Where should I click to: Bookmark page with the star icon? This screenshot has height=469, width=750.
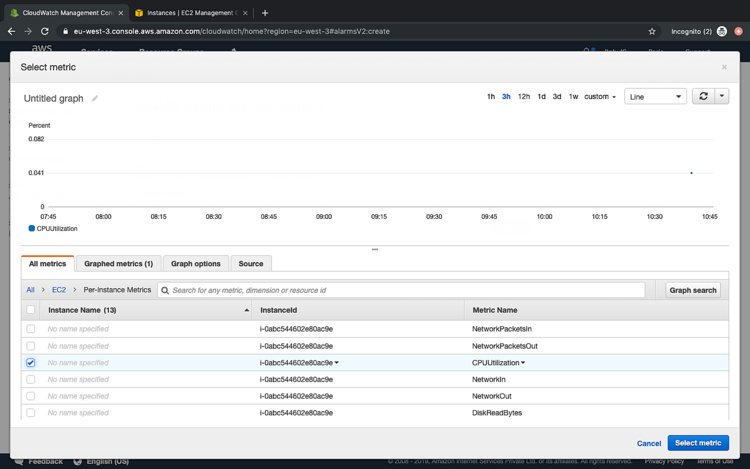(x=652, y=31)
